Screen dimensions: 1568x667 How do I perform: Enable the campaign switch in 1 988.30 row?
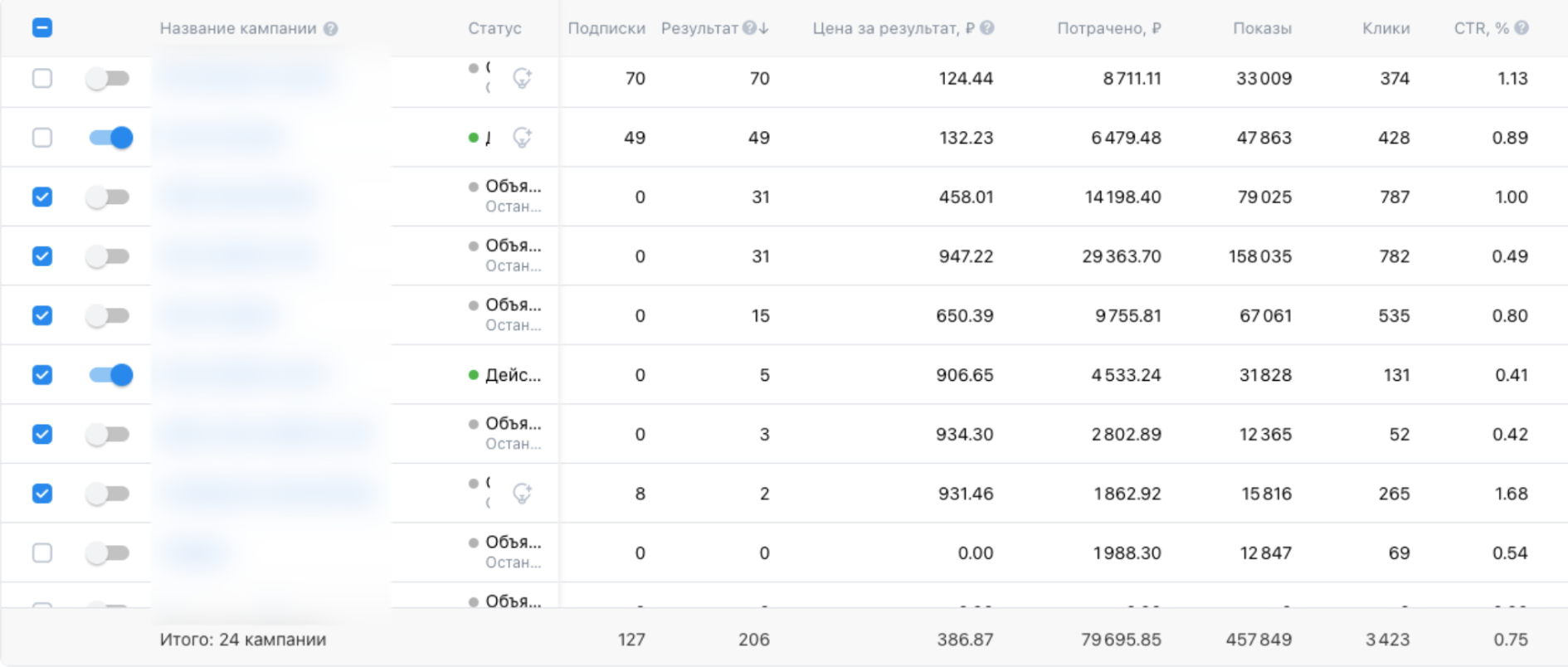(x=109, y=553)
